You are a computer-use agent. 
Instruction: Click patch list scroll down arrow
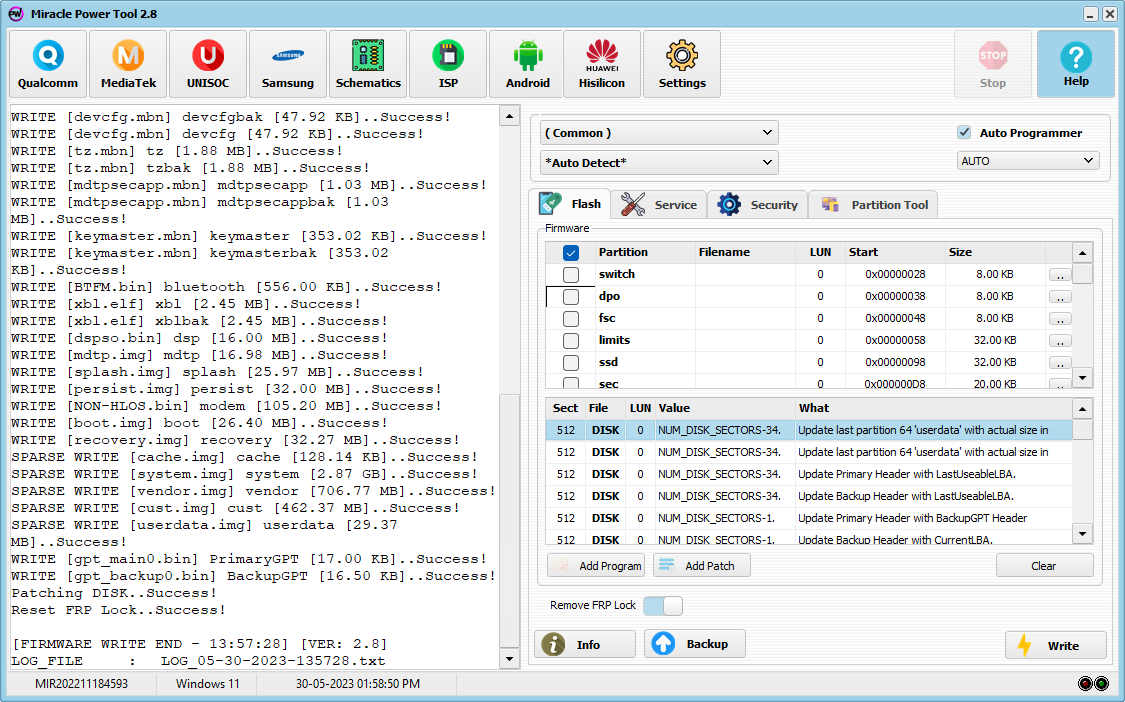(1082, 533)
